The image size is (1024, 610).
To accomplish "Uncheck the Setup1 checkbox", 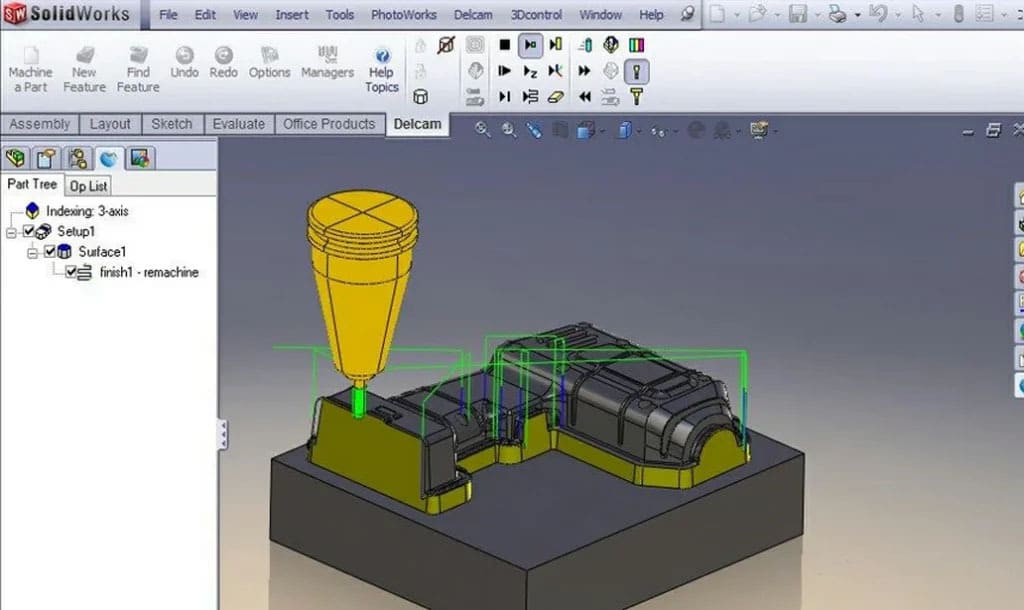I will (29, 231).
